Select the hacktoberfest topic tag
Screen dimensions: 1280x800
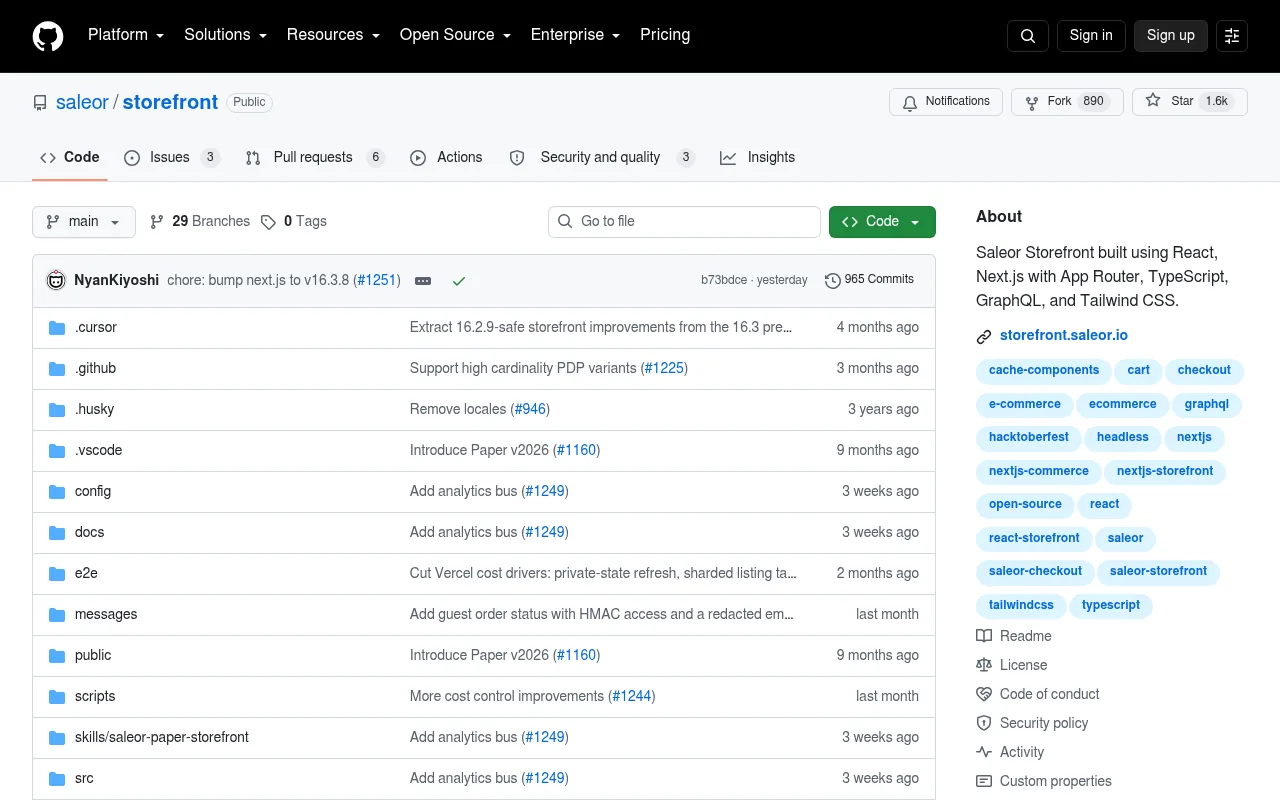pyautogui.click(x=1029, y=438)
